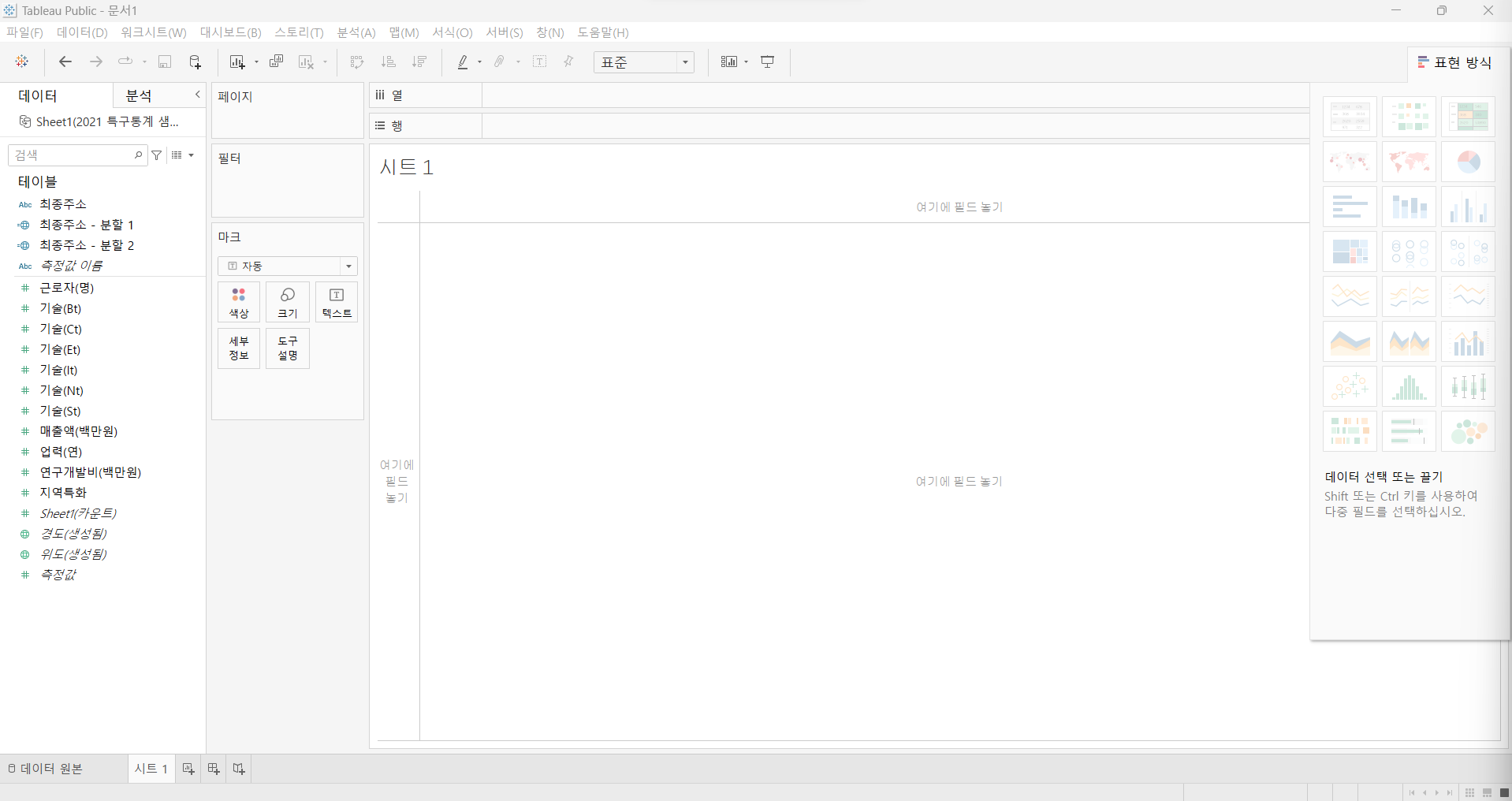Click the Undo back arrow
The height and width of the screenshot is (801, 1512).
pos(65,61)
